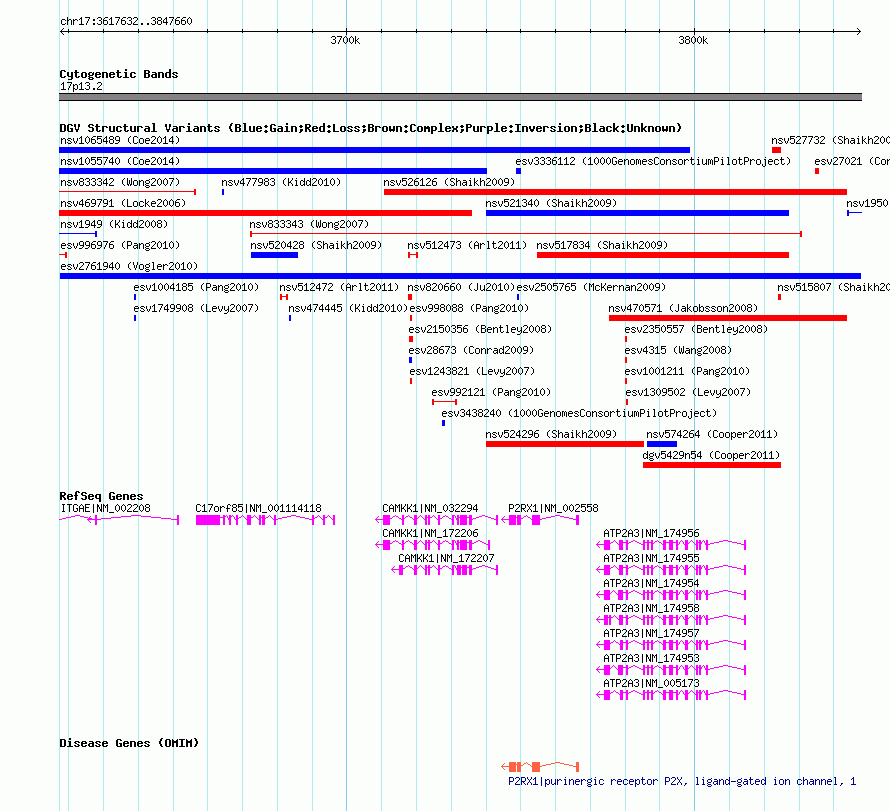Image resolution: width=890 pixels, height=811 pixels.
Task: Select the nsv512473 (Arlt2011) label
Action: pos(467,245)
